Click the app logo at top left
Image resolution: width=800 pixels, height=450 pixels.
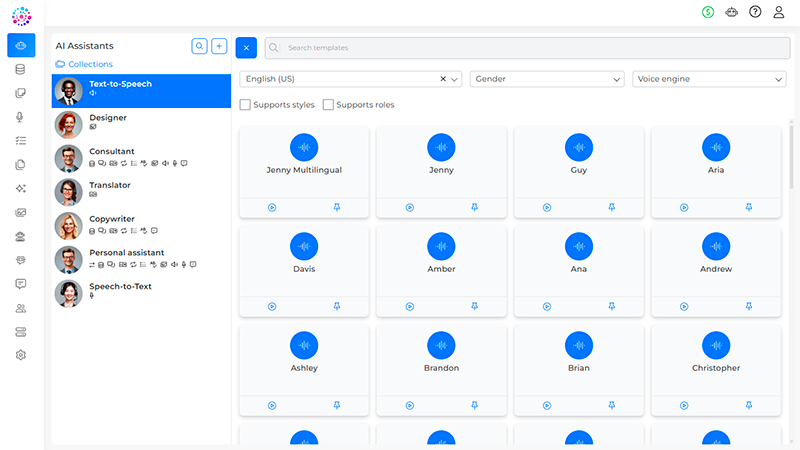coord(21,16)
